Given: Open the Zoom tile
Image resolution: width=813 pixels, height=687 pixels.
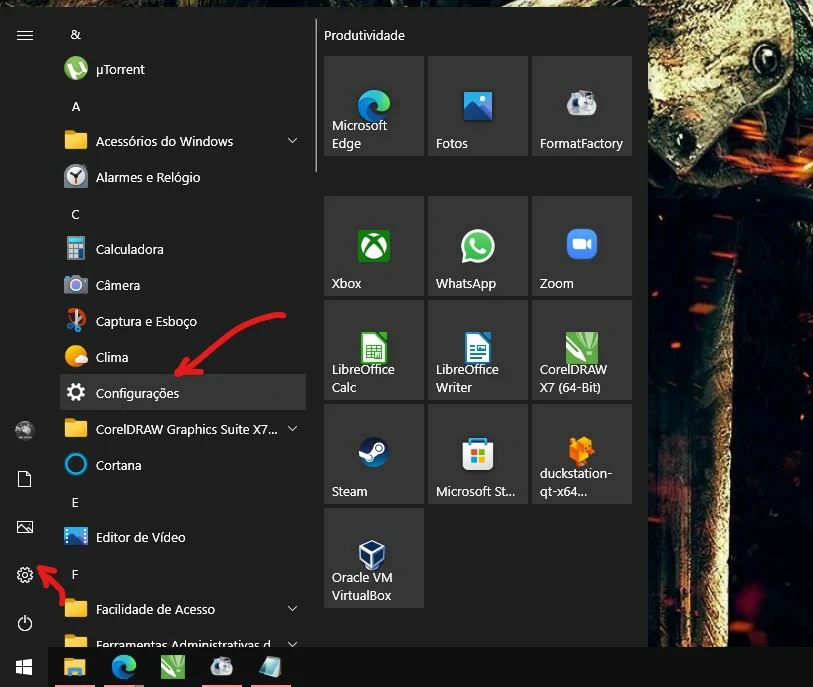Looking at the screenshot, I should (x=582, y=246).
